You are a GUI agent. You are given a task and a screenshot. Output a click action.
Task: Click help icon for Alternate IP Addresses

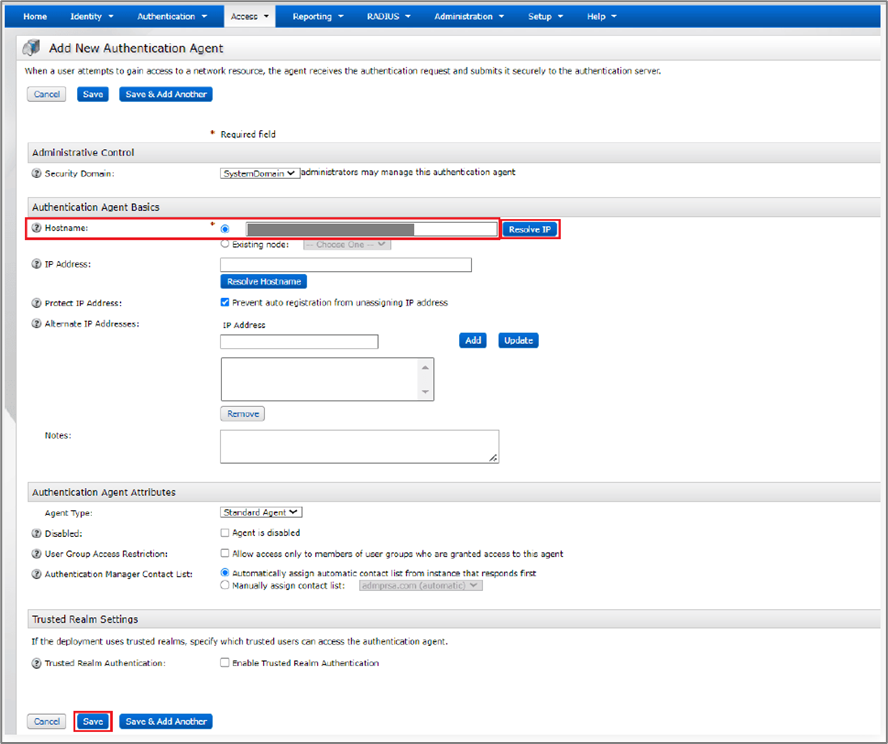pos(37,324)
